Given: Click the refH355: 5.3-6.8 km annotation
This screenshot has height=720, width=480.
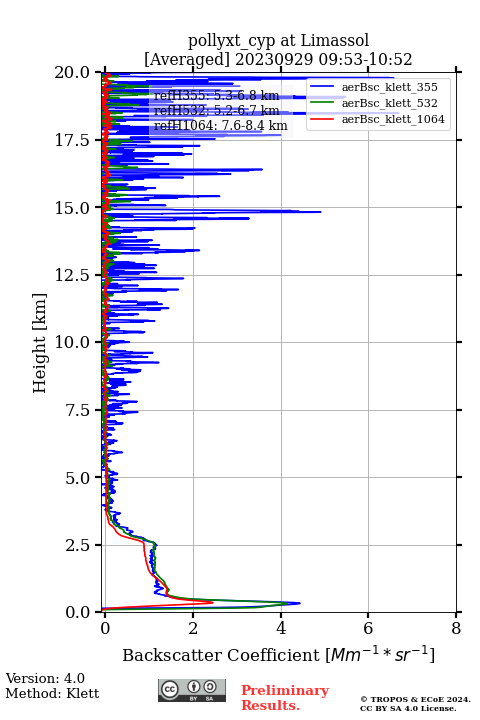Looking at the screenshot, I should click(x=216, y=96).
